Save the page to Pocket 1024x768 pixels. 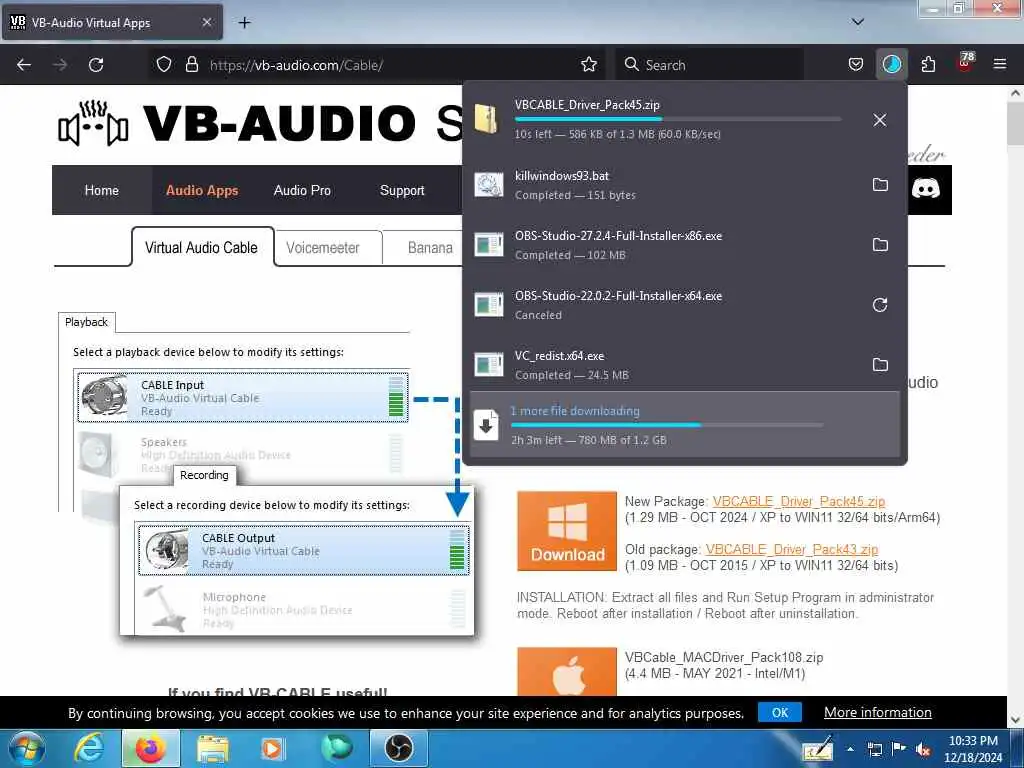pos(856,64)
